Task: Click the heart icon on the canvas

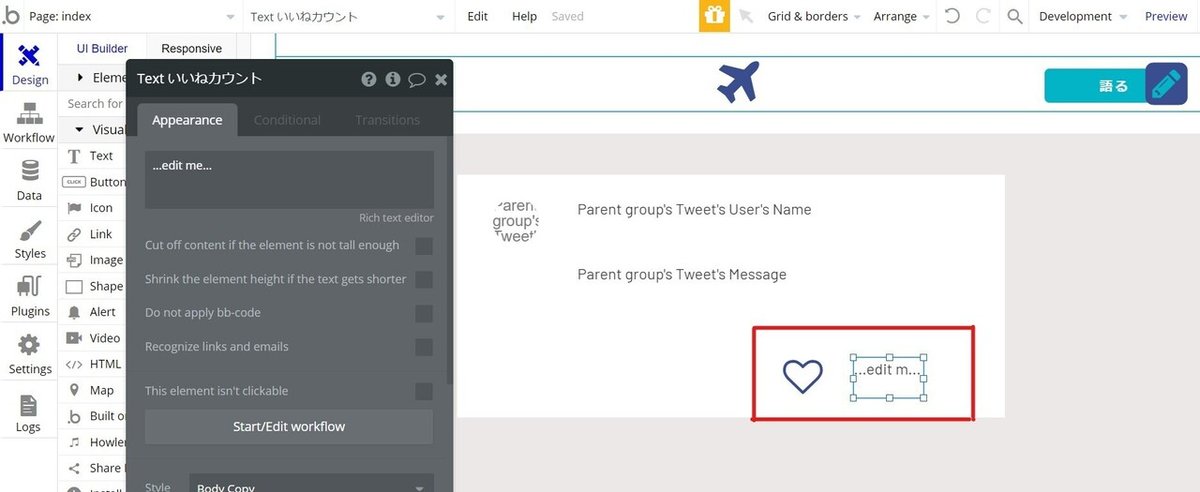Action: 802,376
